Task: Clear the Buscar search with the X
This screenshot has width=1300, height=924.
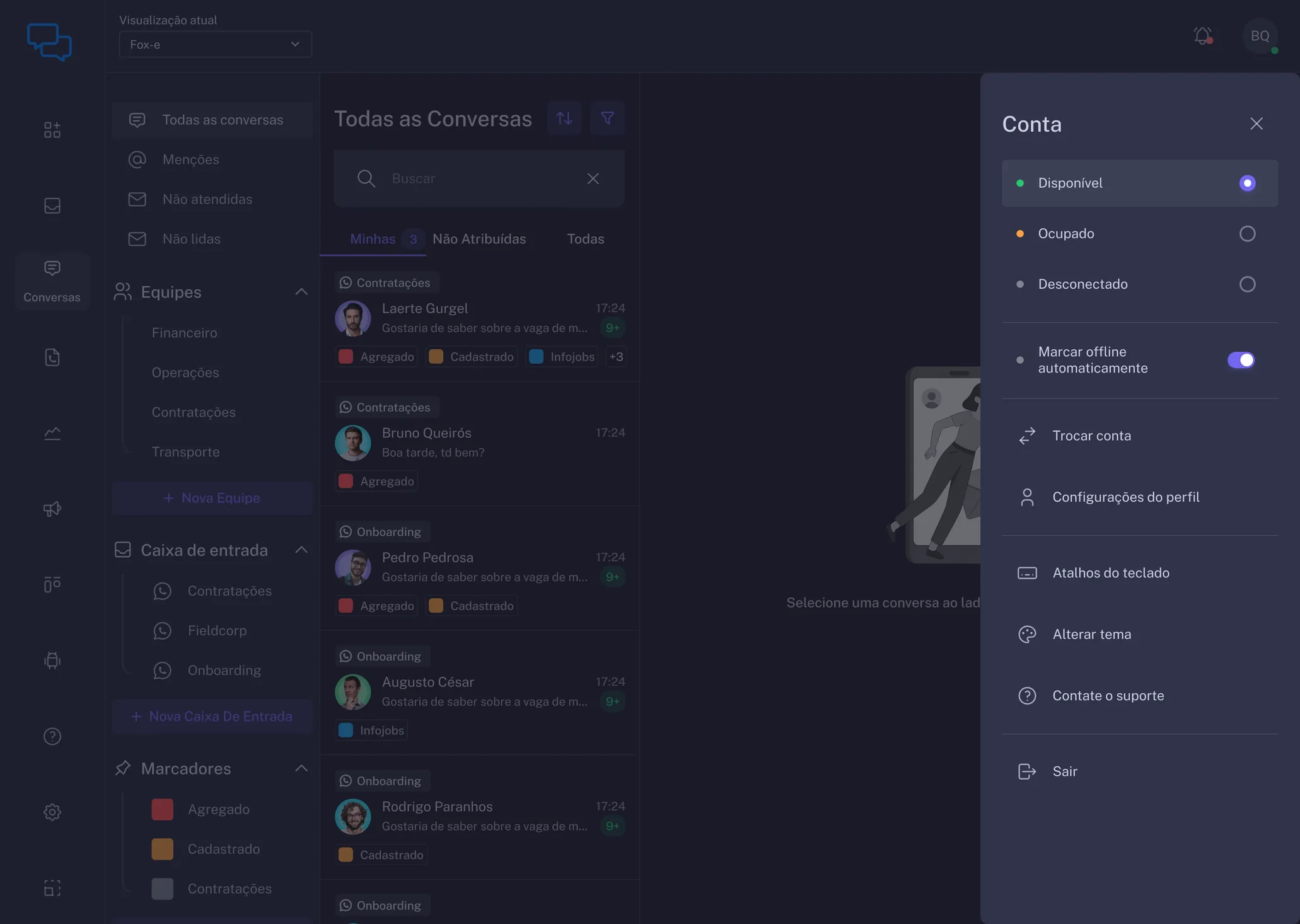Action: tap(593, 178)
